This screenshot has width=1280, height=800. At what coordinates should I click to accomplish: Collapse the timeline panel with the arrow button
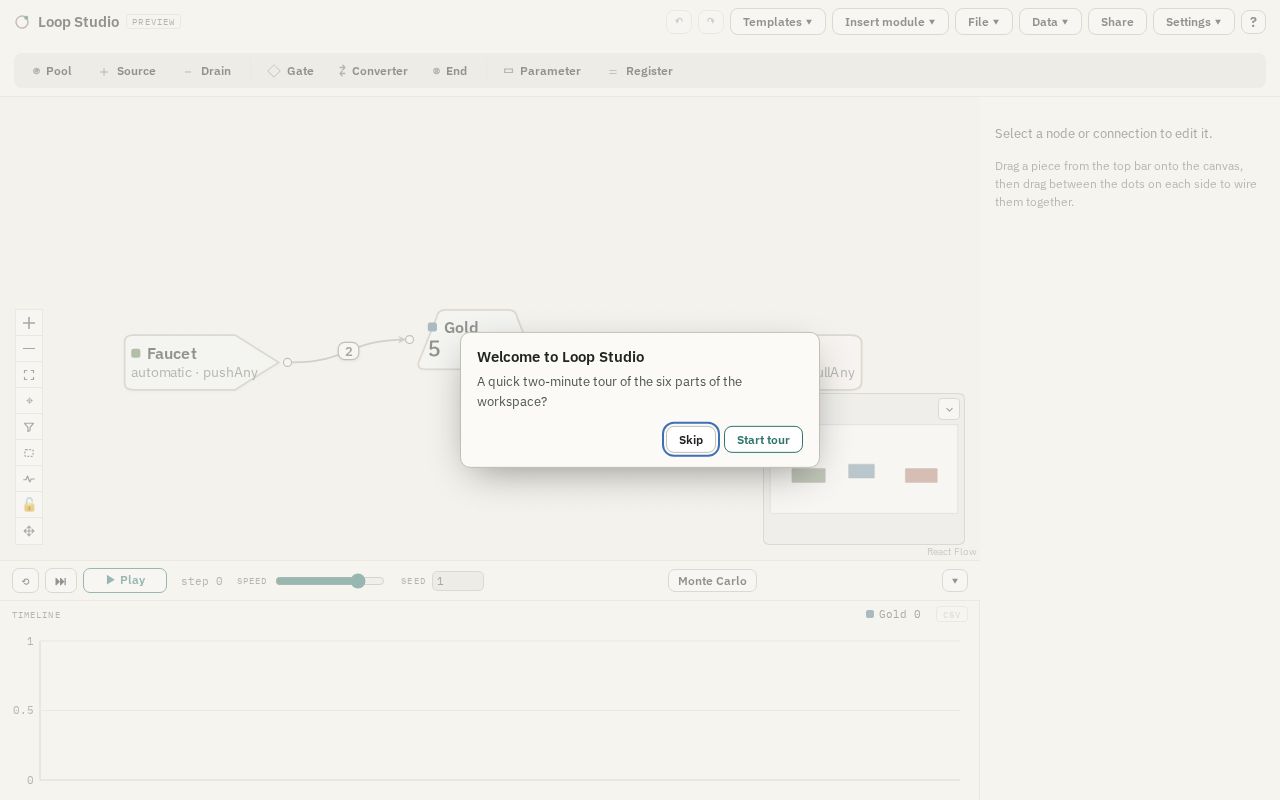pyautogui.click(x=955, y=581)
